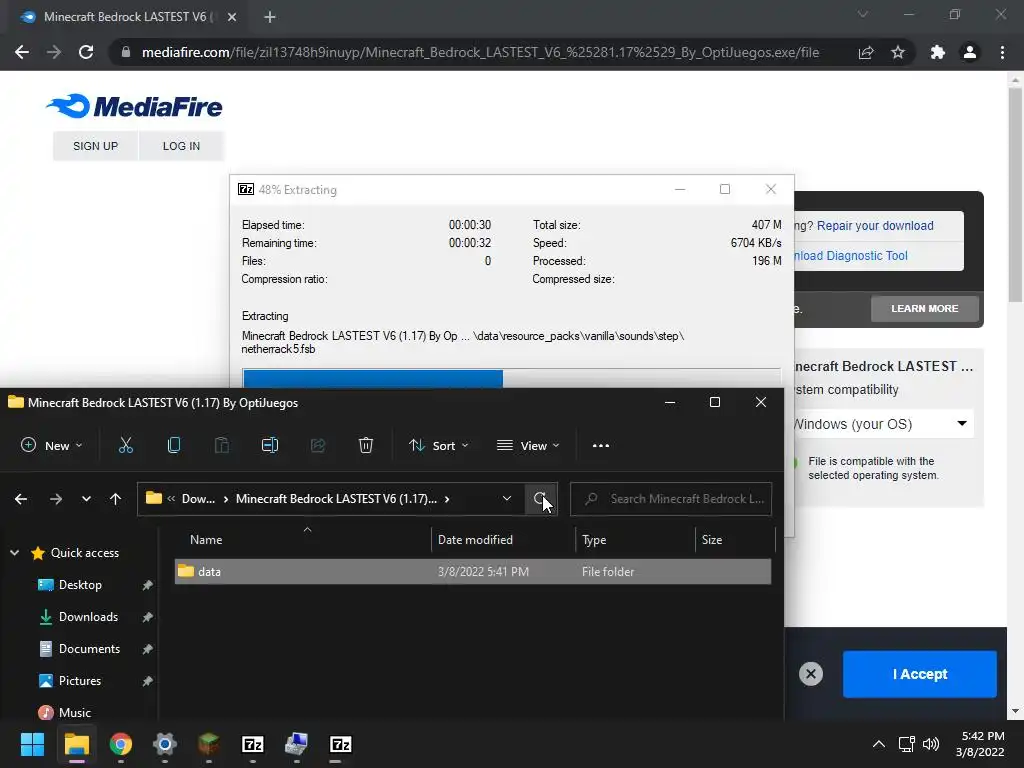Collapse the Quick access tree node
The image size is (1024, 768).
(14, 553)
